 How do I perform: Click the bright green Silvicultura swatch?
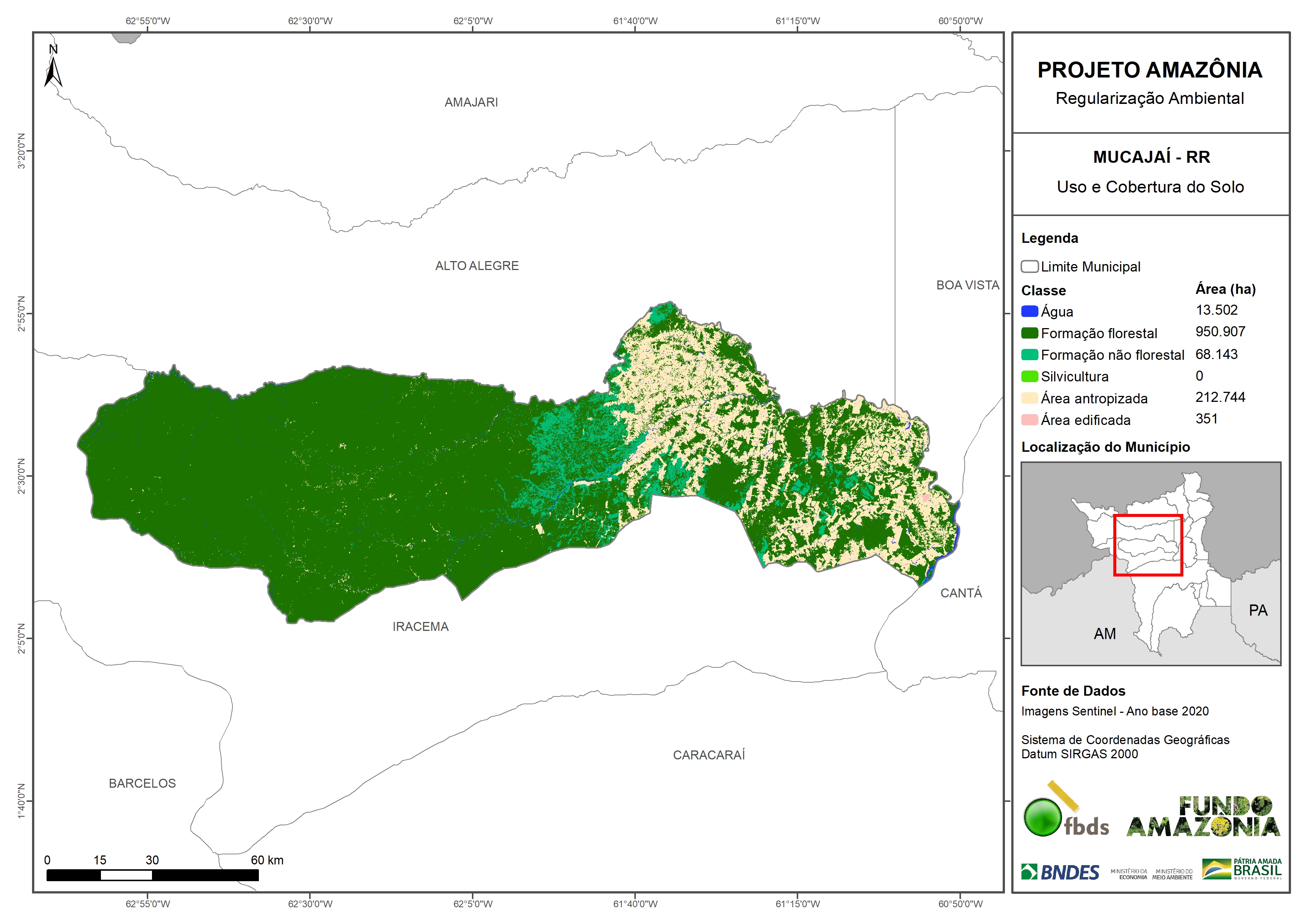(x=1029, y=376)
